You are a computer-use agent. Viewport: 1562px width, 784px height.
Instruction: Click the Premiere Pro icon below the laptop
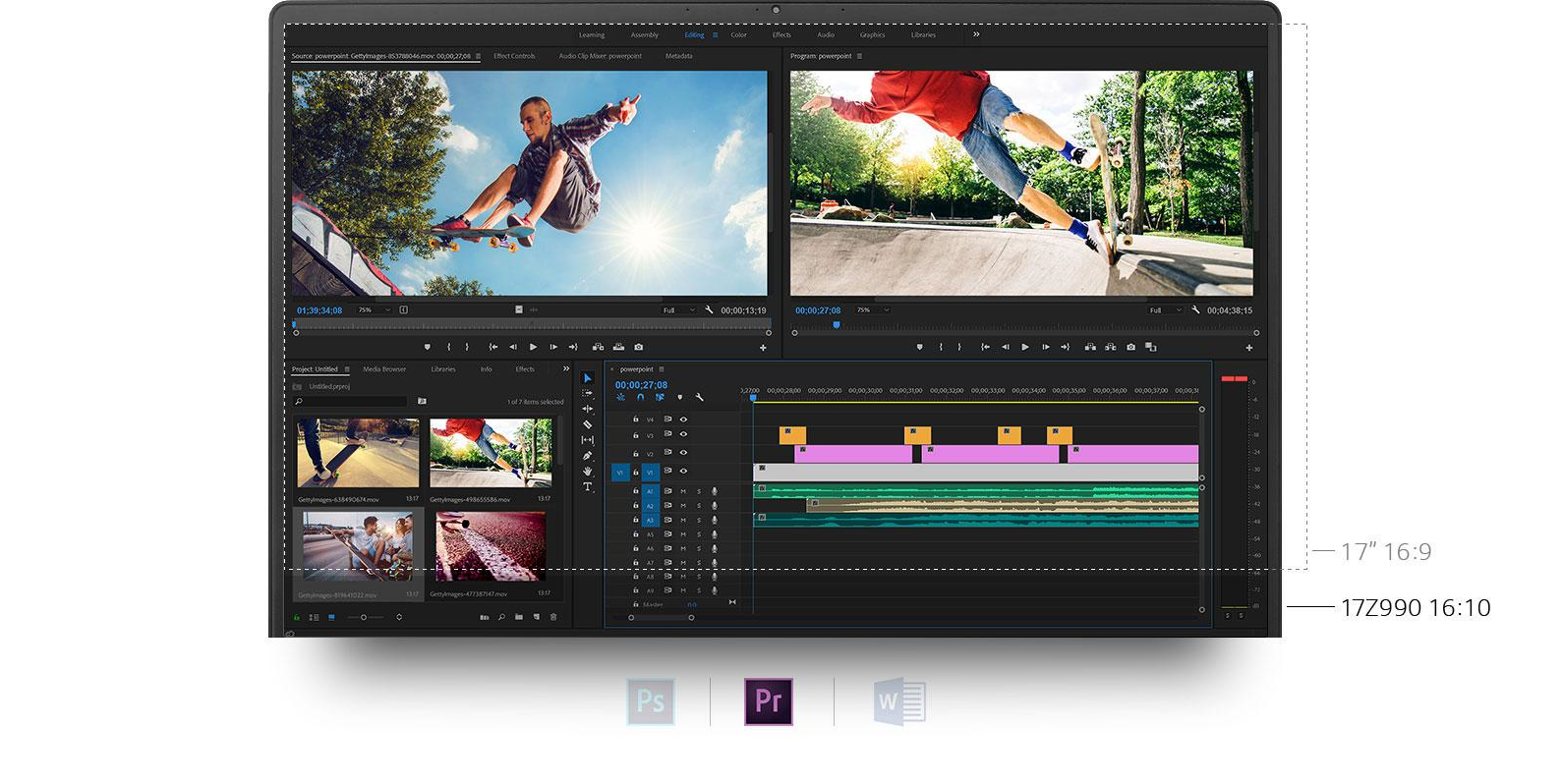[x=768, y=701]
